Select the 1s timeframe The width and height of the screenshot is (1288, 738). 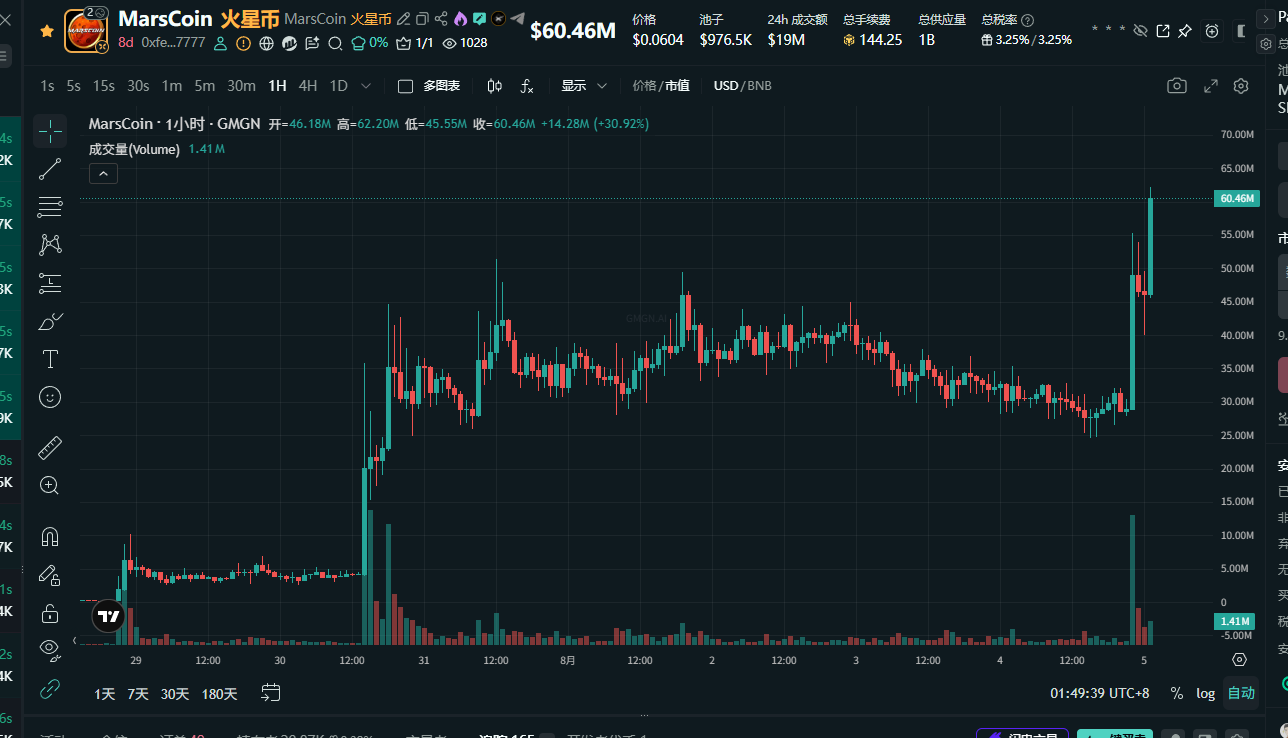click(47, 86)
